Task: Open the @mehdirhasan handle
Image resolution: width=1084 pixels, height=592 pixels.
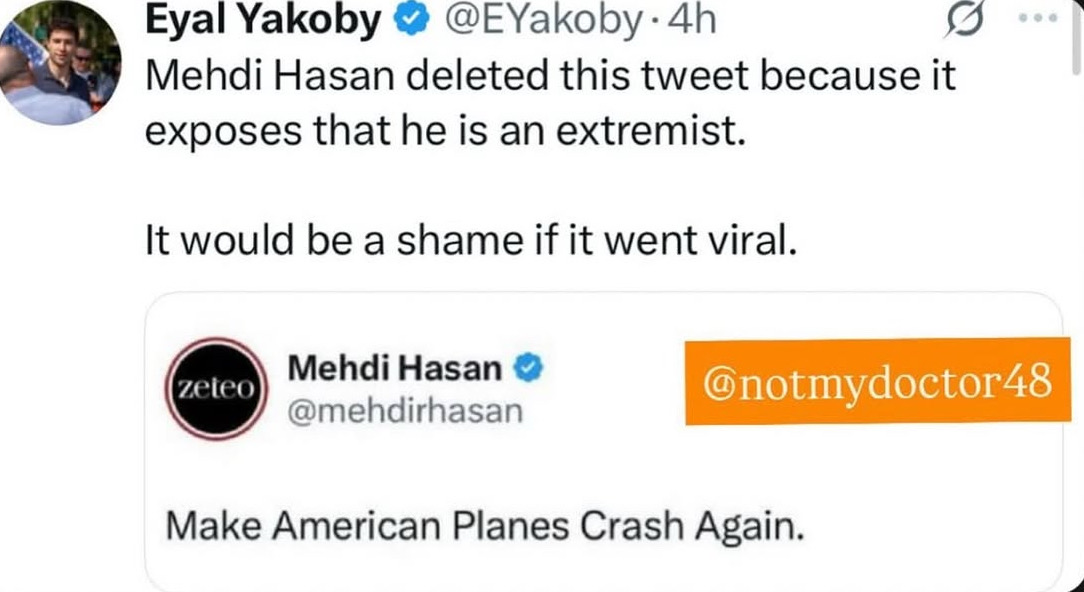Action: [x=405, y=410]
